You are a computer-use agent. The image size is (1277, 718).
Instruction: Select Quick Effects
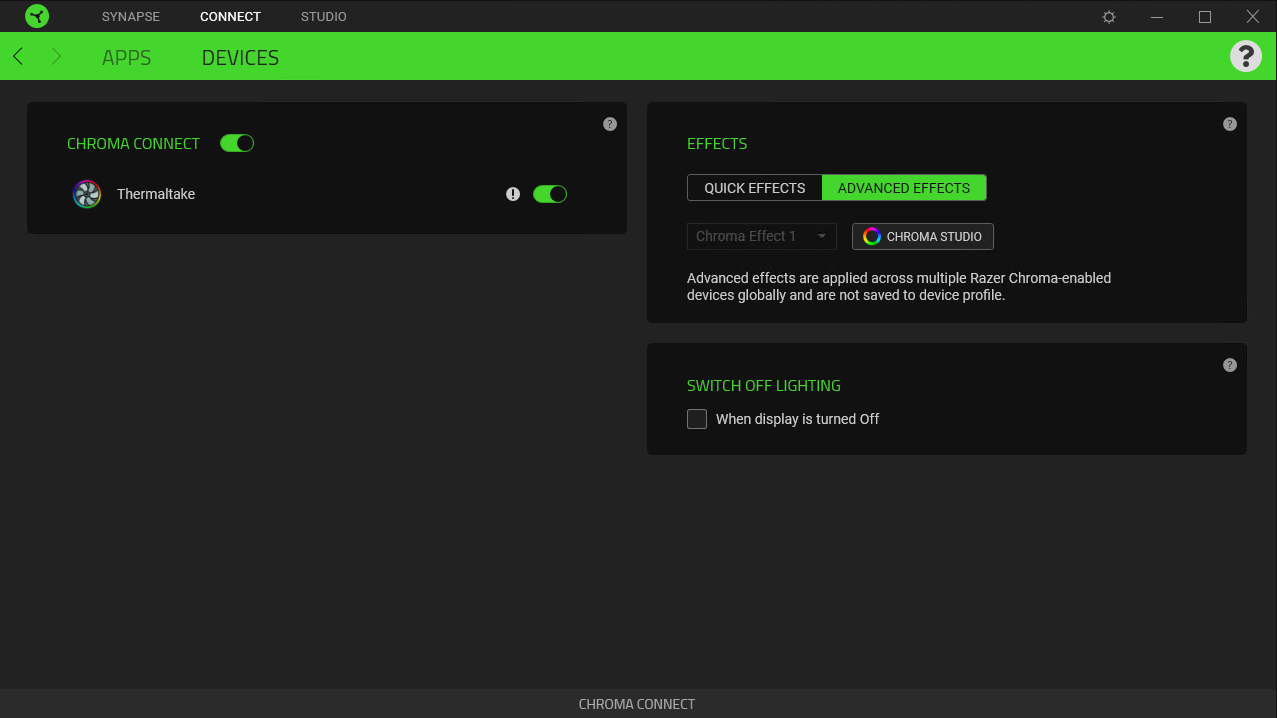[755, 188]
